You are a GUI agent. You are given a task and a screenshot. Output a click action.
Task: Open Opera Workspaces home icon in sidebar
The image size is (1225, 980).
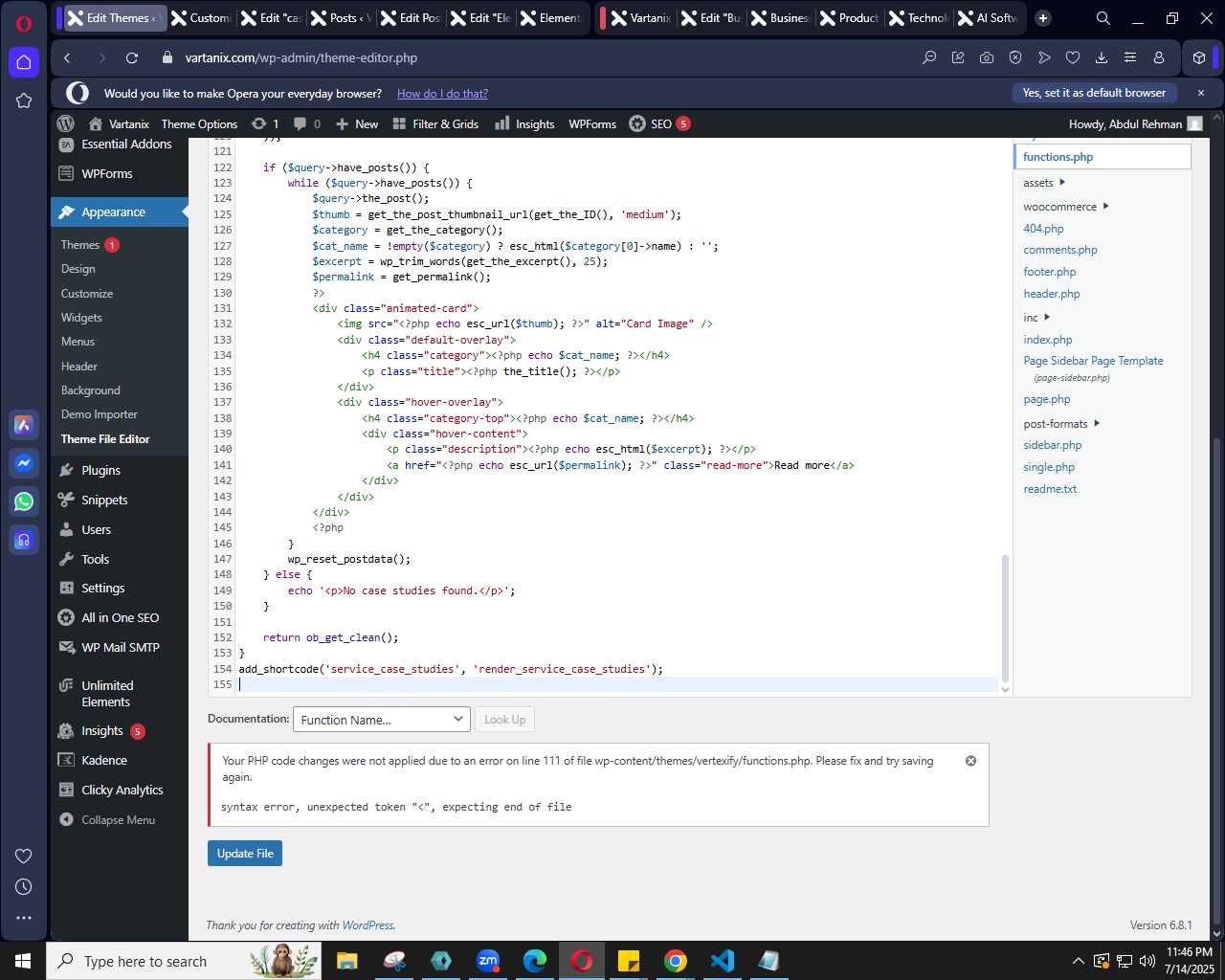(24, 62)
